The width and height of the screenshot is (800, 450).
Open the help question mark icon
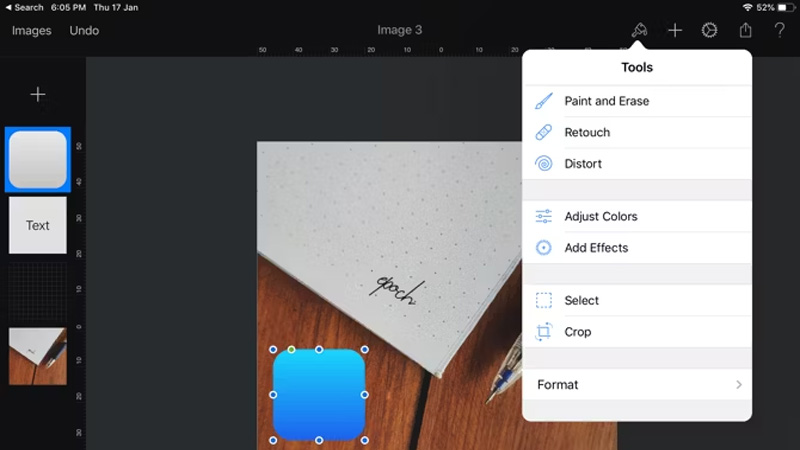pos(779,30)
